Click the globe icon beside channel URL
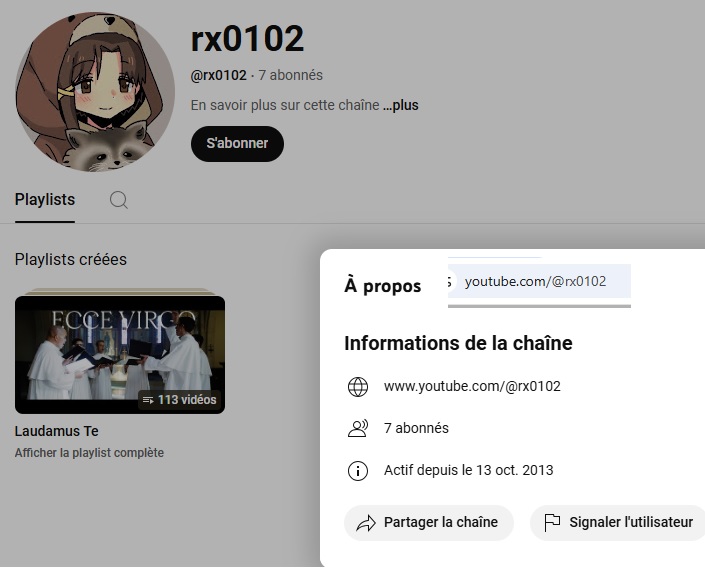This screenshot has width=705, height=568. pos(358,387)
